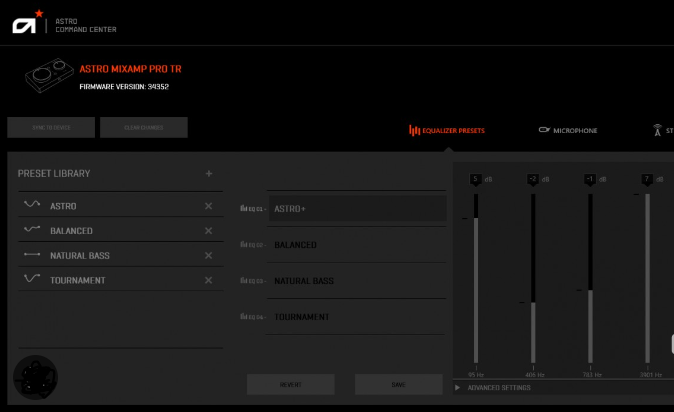Open the Equalizer Presets tab

(x=447, y=130)
